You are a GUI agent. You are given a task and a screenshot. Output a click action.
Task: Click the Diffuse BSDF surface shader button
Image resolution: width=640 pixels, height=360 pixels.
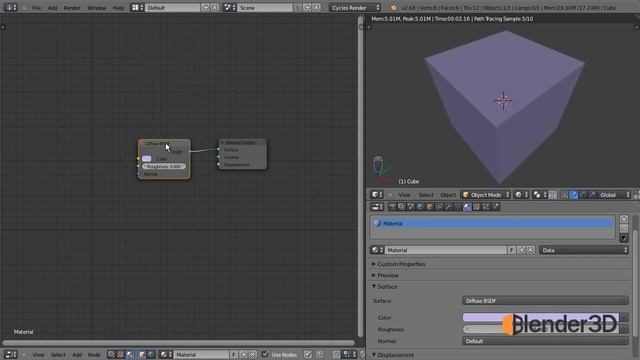click(x=545, y=301)
